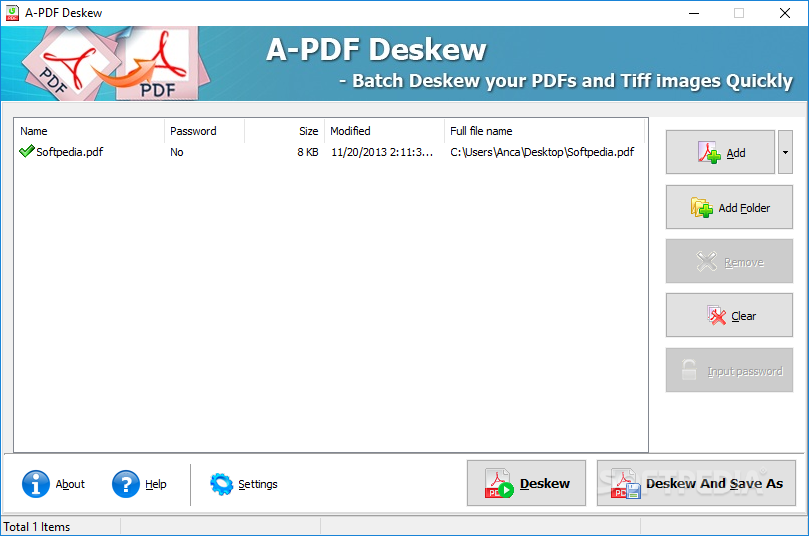Viewport: 809px width, 536px height.
Task: Open the Settings gear icon
Action: (221, 484)
